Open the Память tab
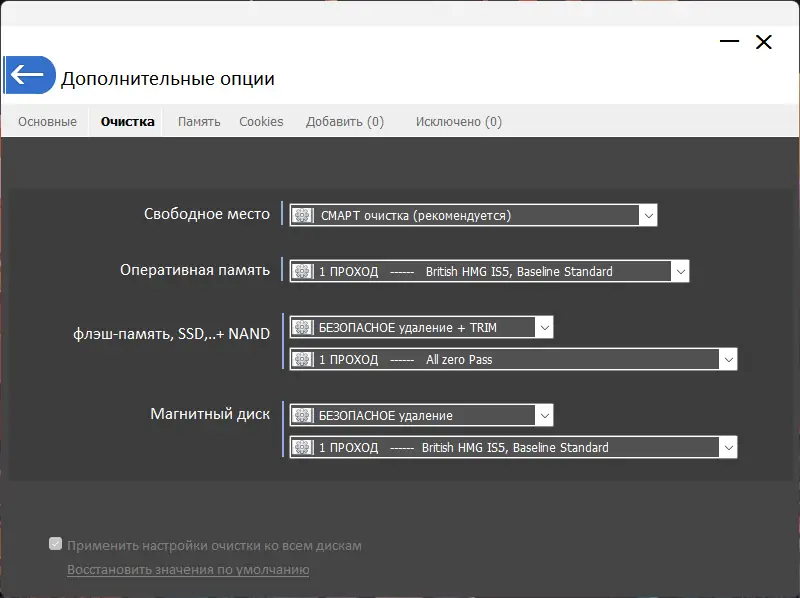This screenshot has height=598, width=800. (199, 122)
